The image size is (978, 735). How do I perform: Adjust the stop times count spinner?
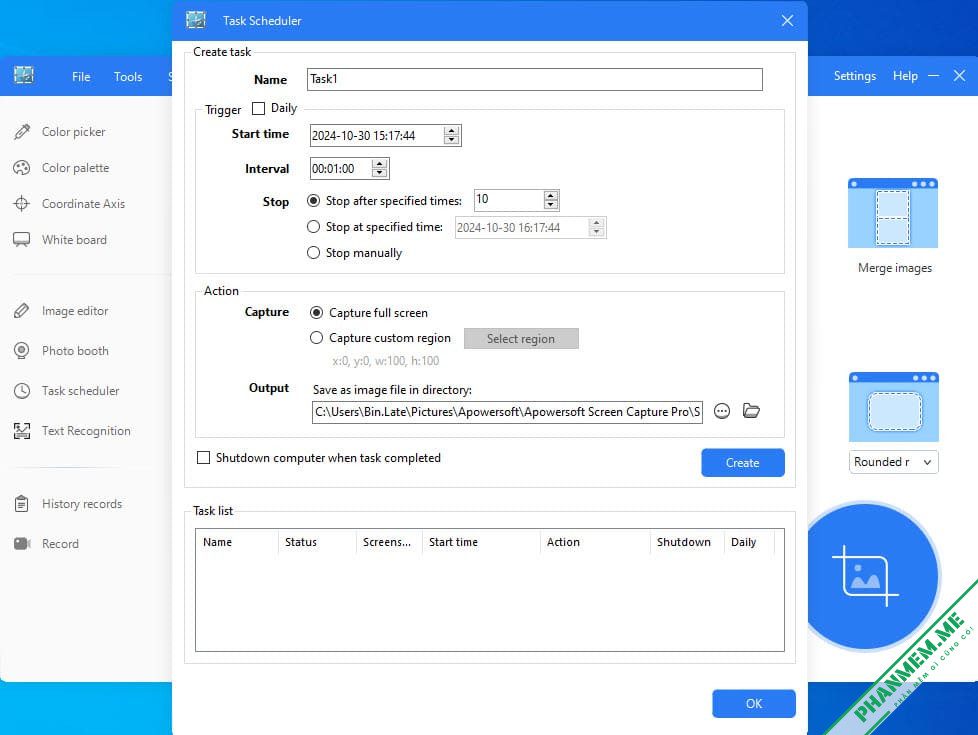click(x=550, y=200)
